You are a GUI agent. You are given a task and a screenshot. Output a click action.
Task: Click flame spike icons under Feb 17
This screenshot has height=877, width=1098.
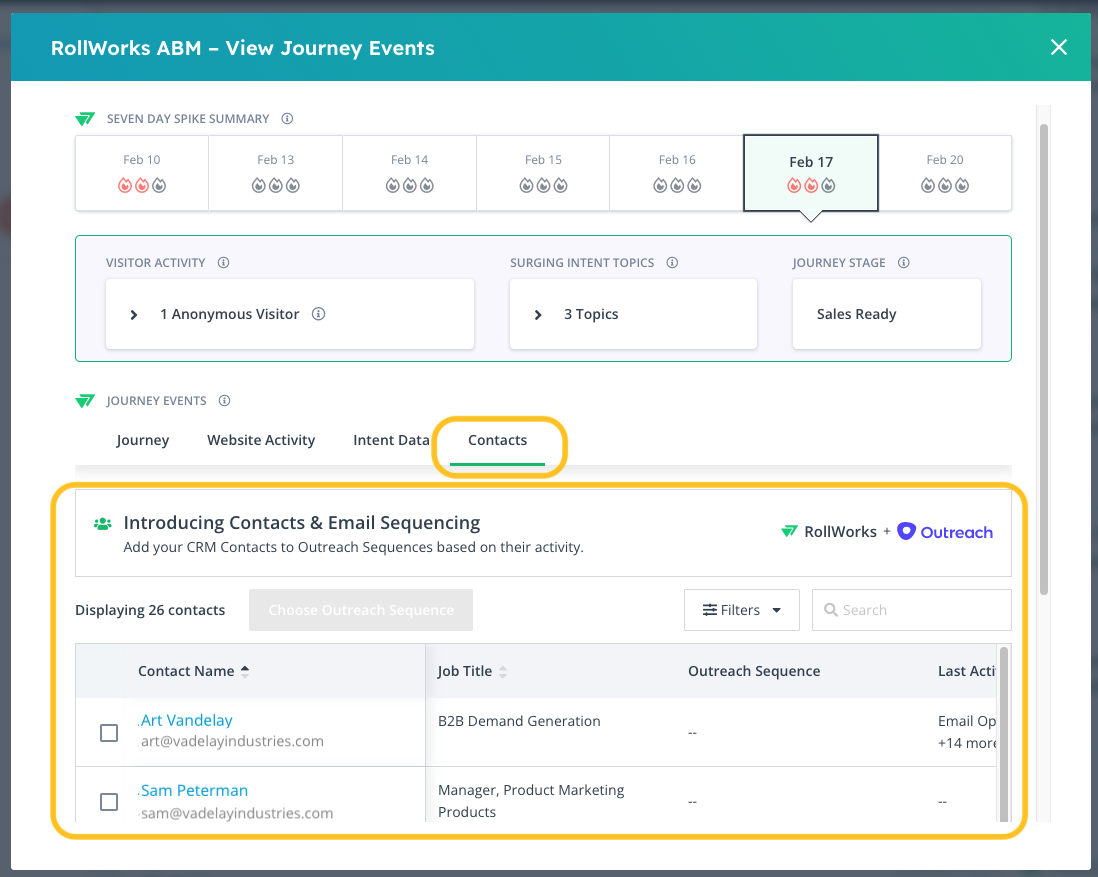(811, 186)
